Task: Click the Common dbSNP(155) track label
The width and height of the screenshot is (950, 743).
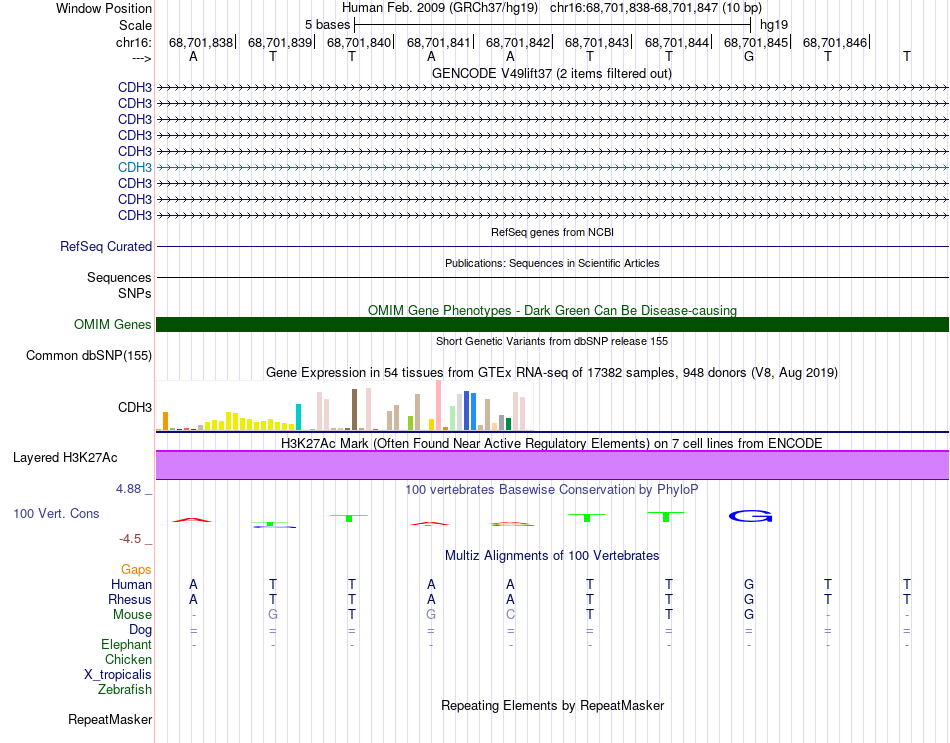Action: pyautogui.click(x=88, y=356)
